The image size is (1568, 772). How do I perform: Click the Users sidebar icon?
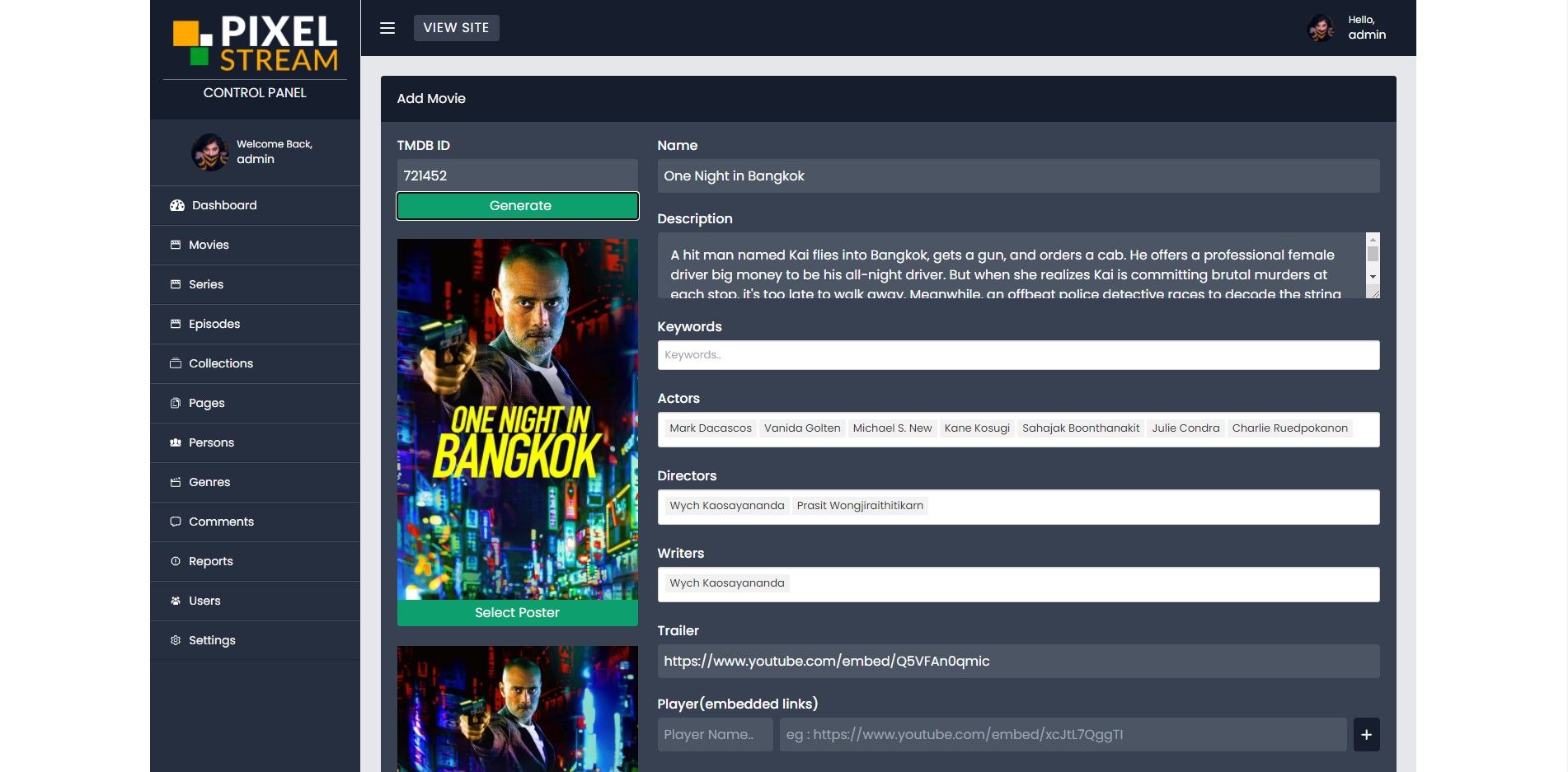[x=176, y=601]
